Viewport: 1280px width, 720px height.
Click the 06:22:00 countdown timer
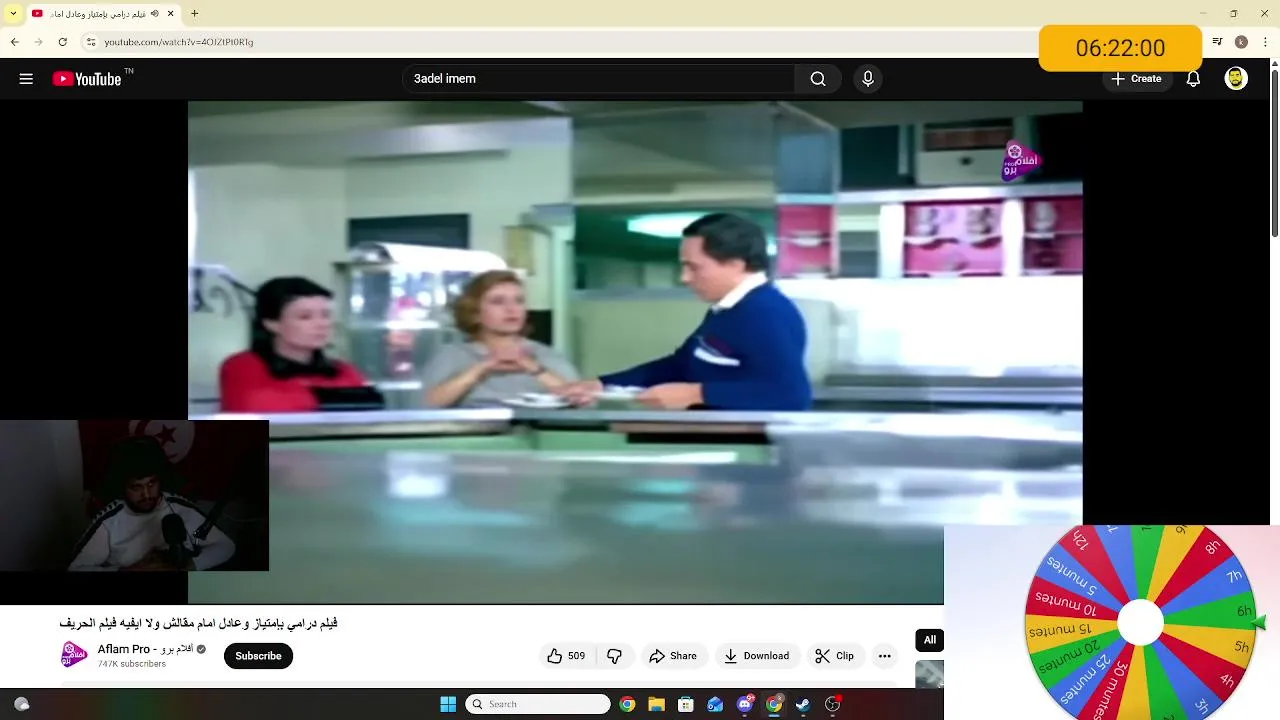pyautogui.click(x=1120, y=48)
